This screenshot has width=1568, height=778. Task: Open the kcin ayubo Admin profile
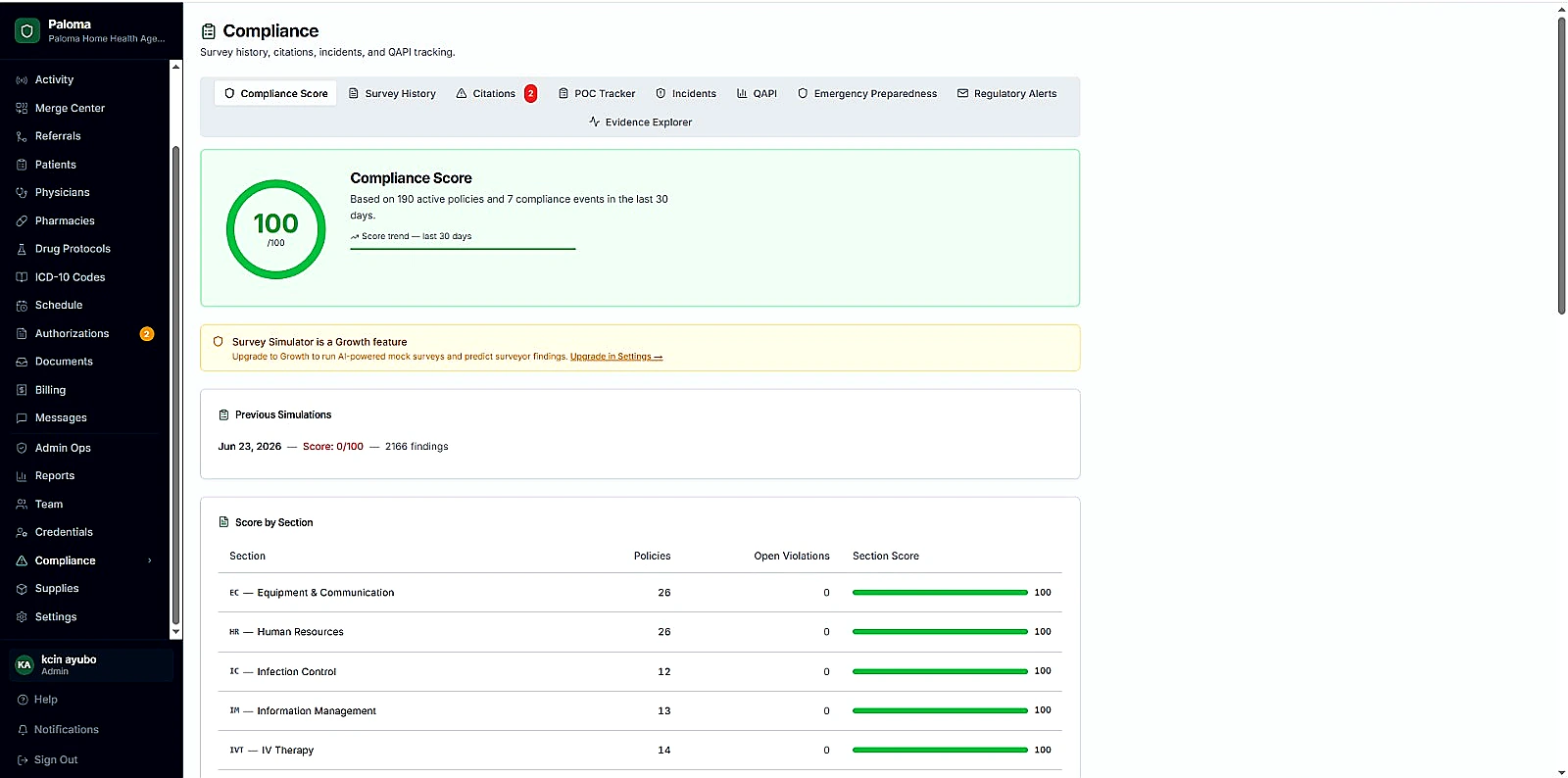pos(91,665)
